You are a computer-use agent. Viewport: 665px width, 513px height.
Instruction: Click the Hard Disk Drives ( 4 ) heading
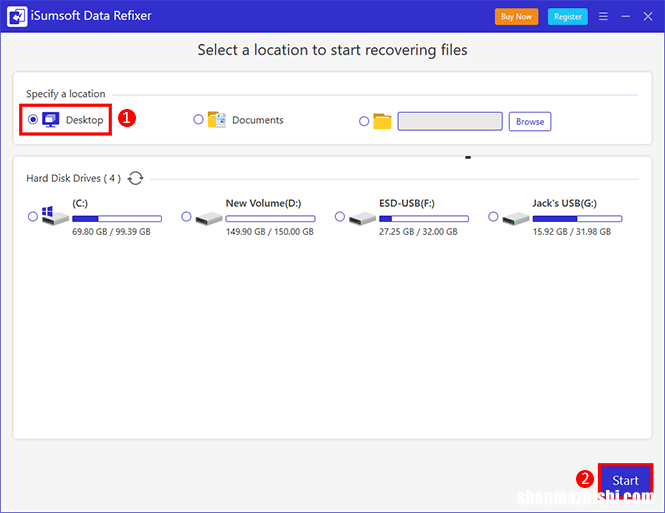click(x=73, y=178)
